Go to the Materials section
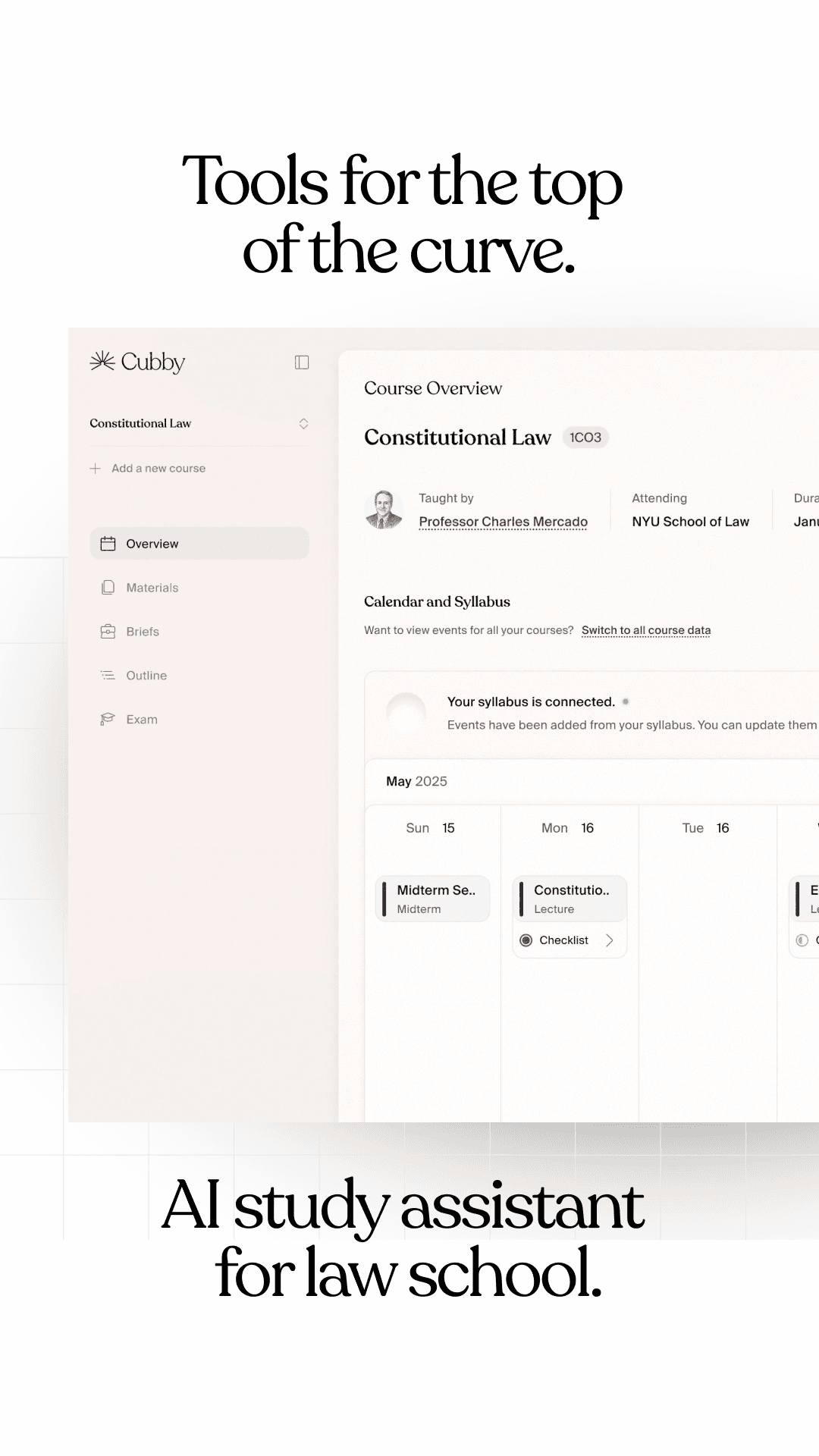Image resolution: width=819 pixels, height=1456 pixels. [152, 588]
